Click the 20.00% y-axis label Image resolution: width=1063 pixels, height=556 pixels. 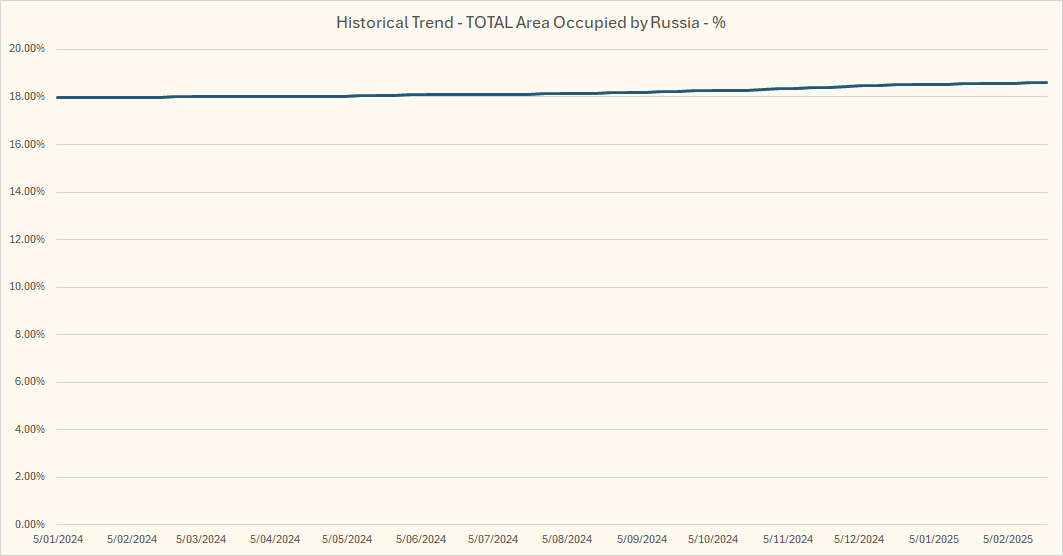(x=26, y=49)
